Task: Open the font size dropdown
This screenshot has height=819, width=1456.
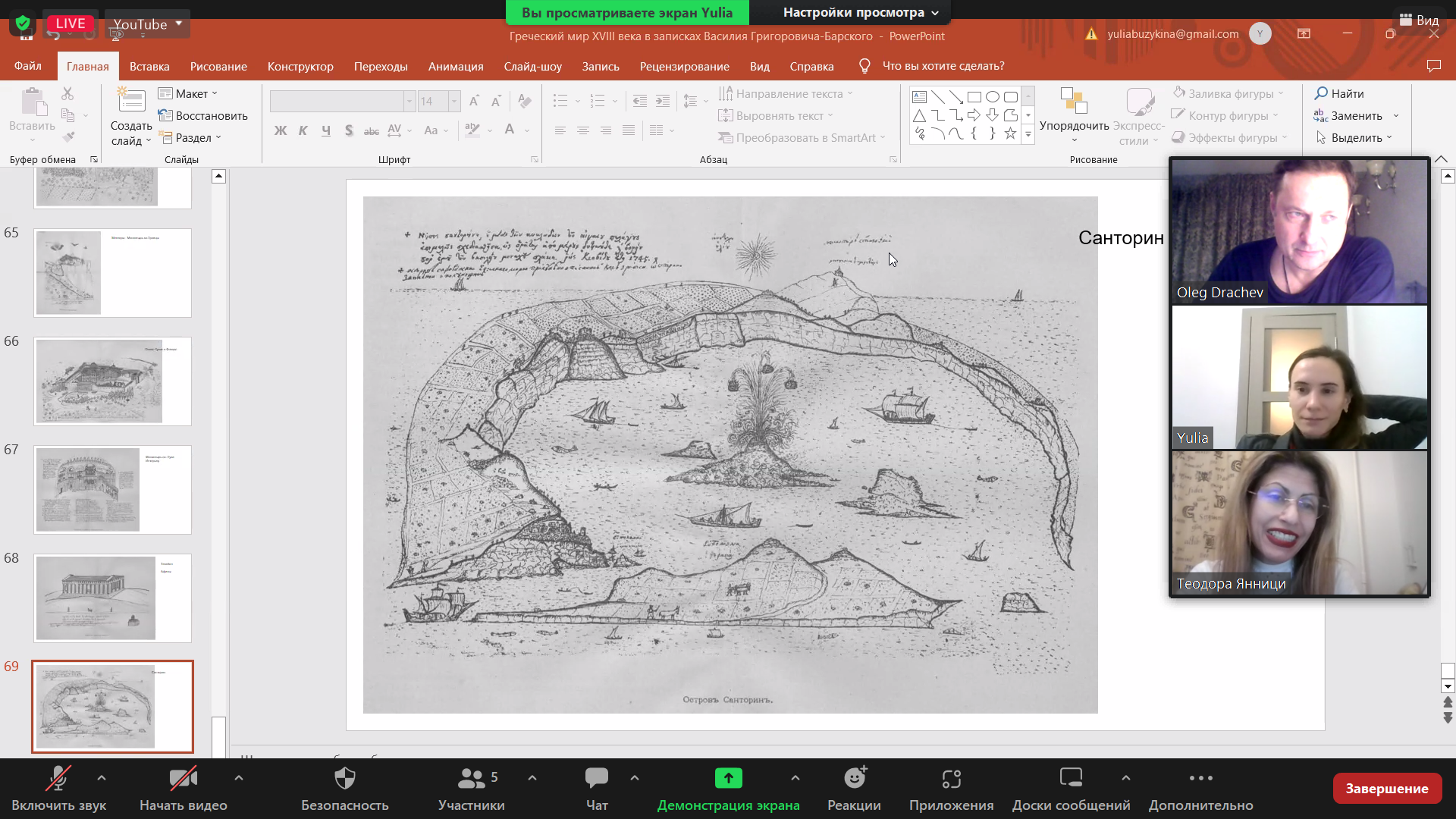Action: (454, 101)
